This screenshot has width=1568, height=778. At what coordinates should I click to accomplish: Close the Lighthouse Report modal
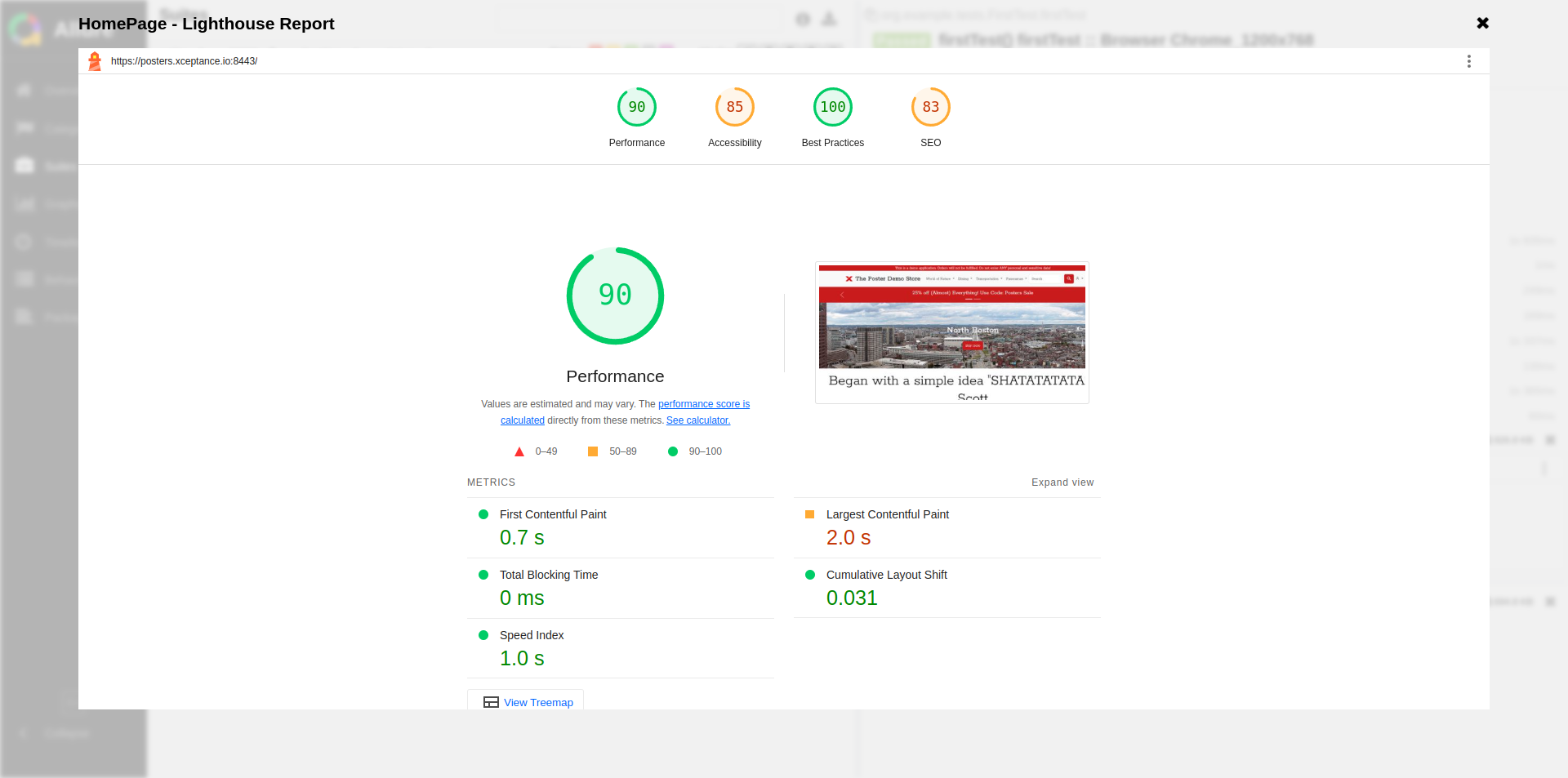coord(1482,24)
